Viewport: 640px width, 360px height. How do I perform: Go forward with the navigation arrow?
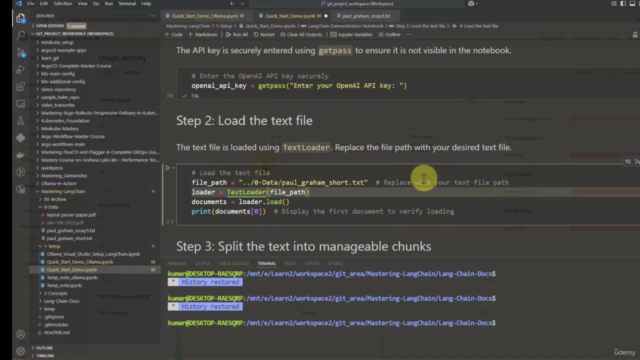242,4
